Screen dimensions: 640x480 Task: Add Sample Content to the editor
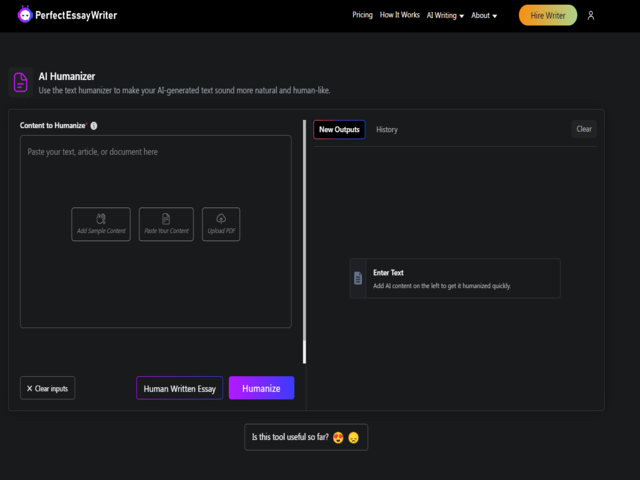click(x=100, y=224)
